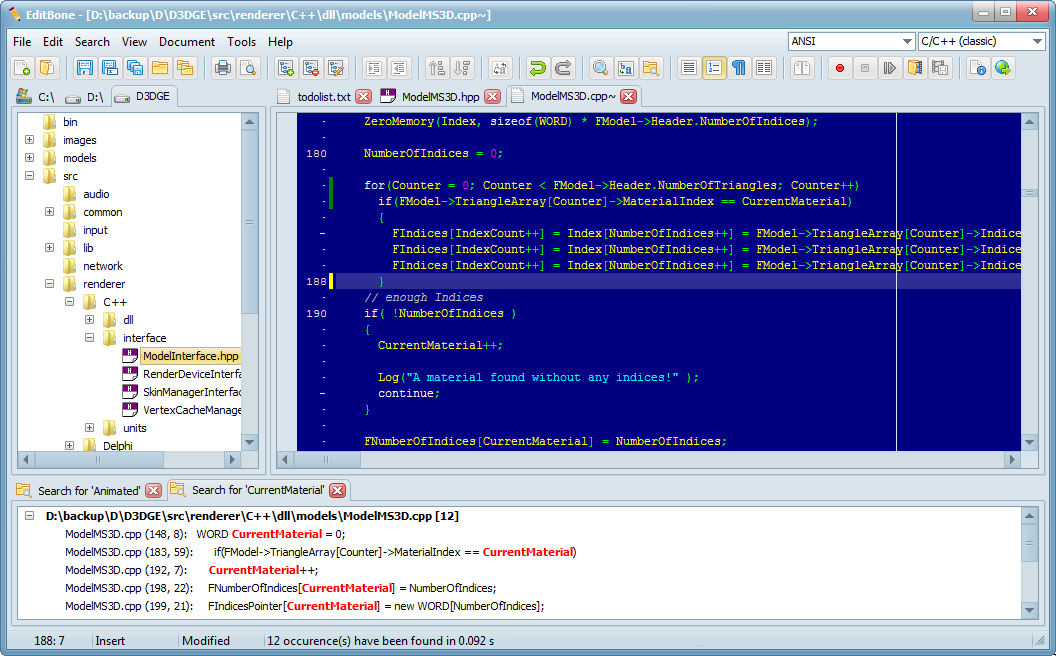
Task: Toggle line numbers display button
Action: (x=714, y=68)
